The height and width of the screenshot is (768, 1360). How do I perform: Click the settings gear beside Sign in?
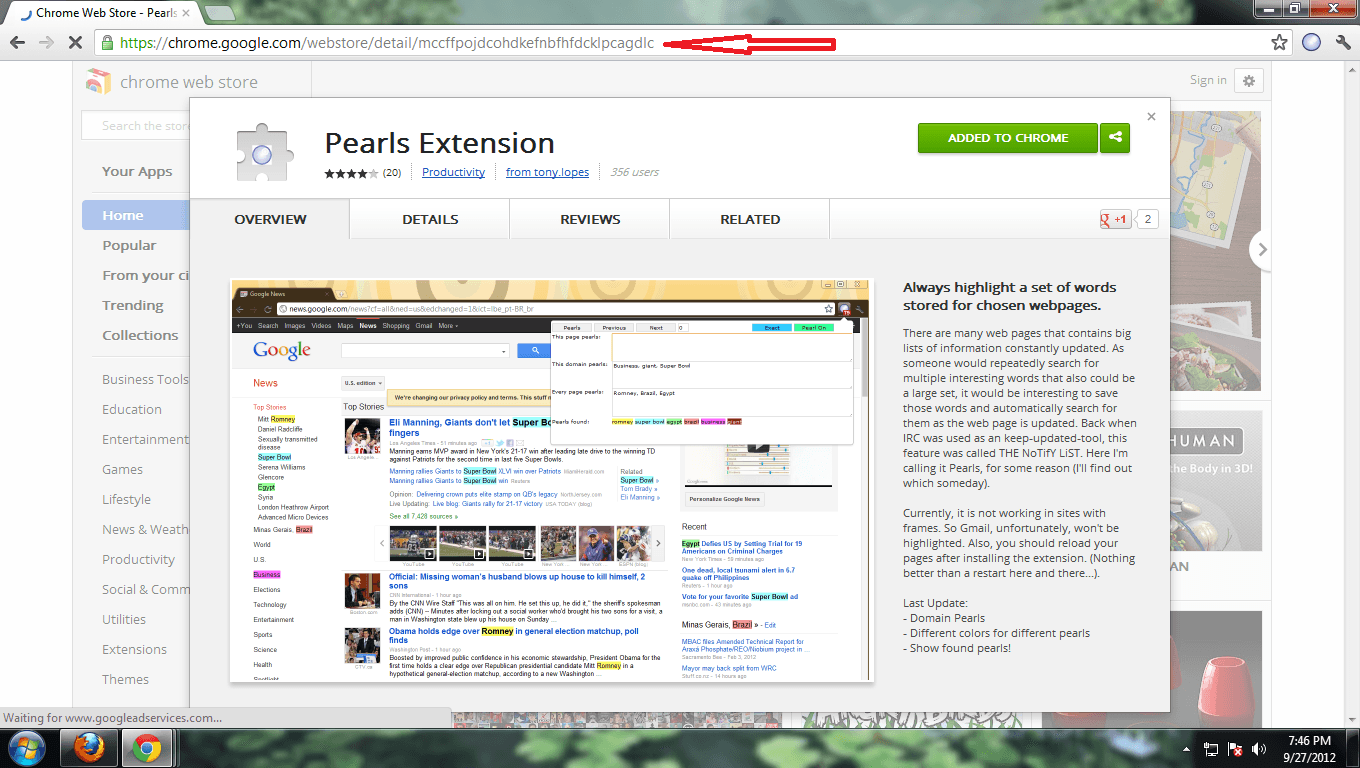1248,80
